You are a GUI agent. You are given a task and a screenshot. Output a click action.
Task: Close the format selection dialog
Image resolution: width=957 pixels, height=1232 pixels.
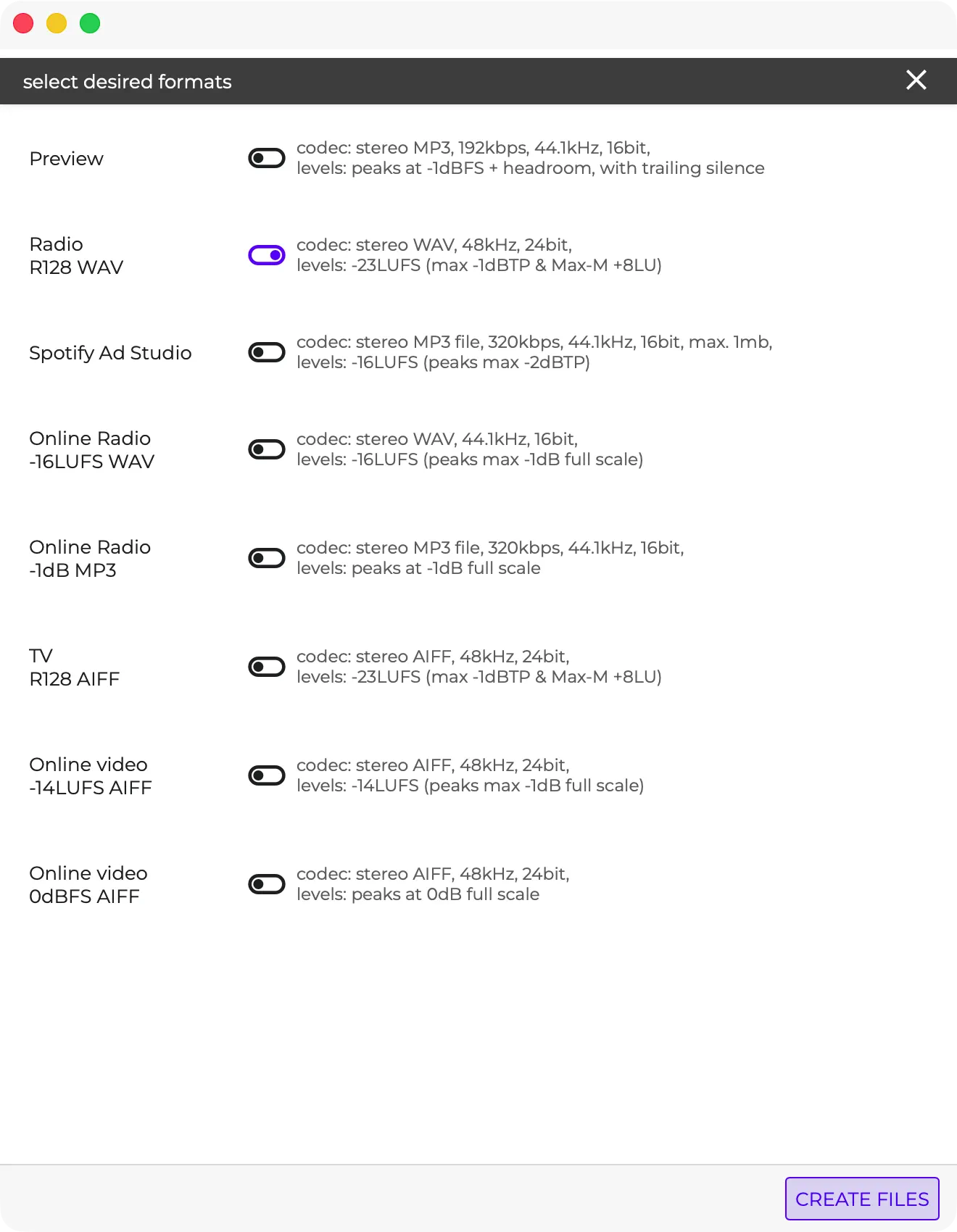coord(916,80)
